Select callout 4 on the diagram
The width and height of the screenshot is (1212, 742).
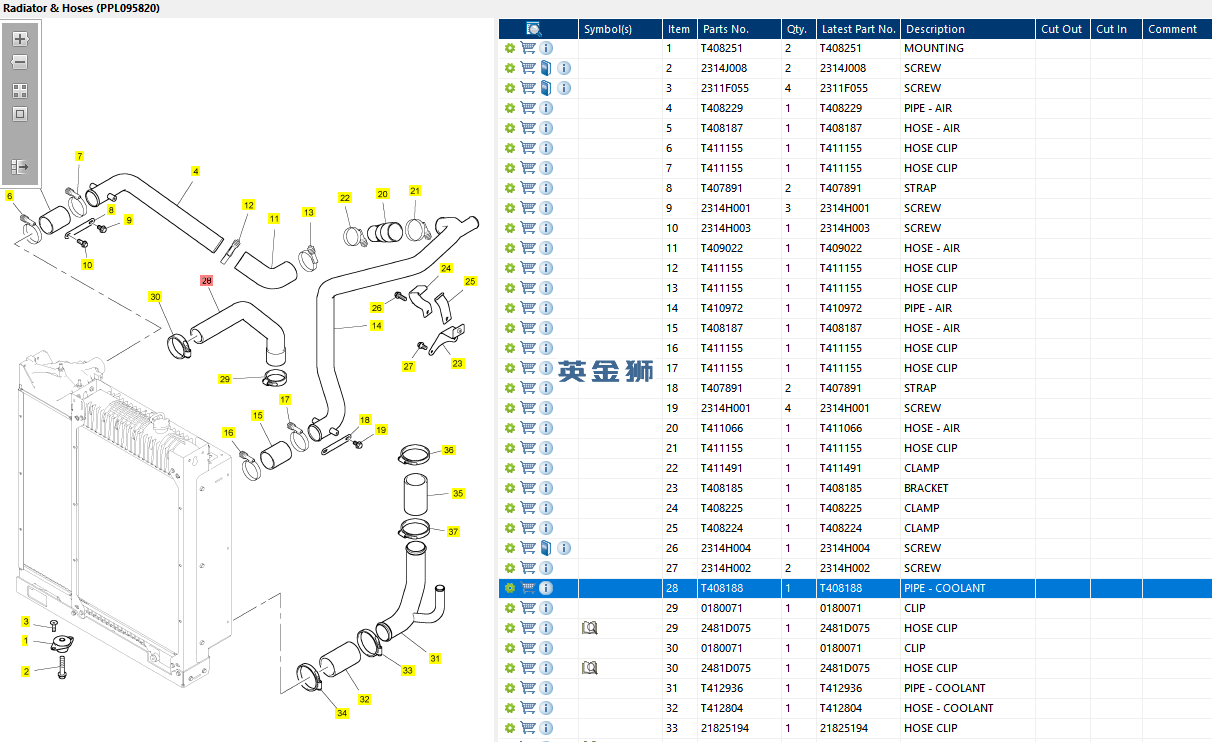click(x=196, y=171)
